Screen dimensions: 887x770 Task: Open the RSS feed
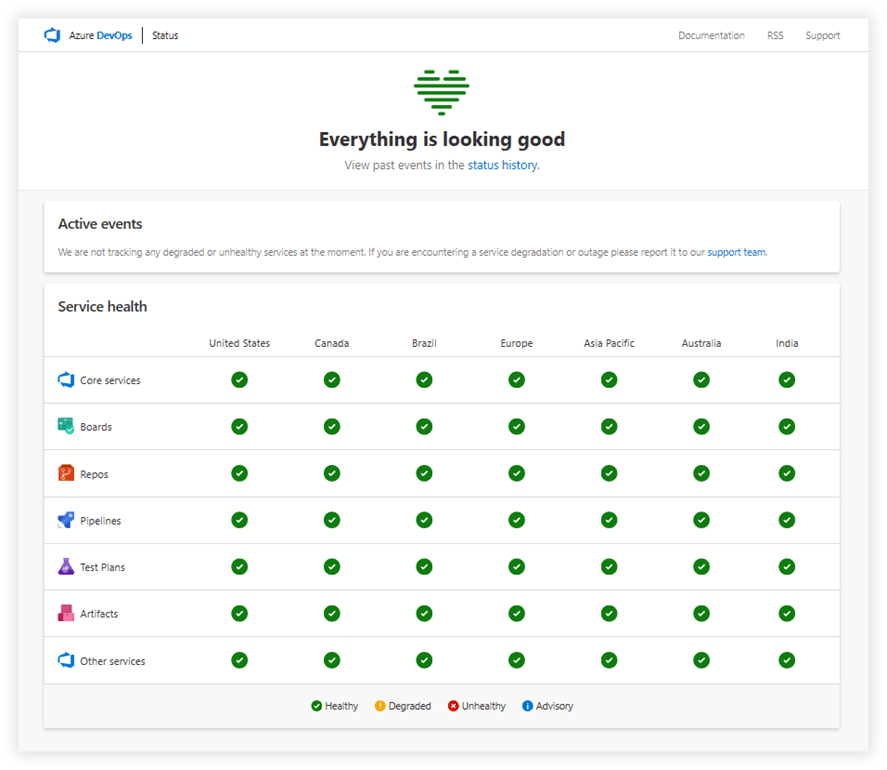click(775, 35)
